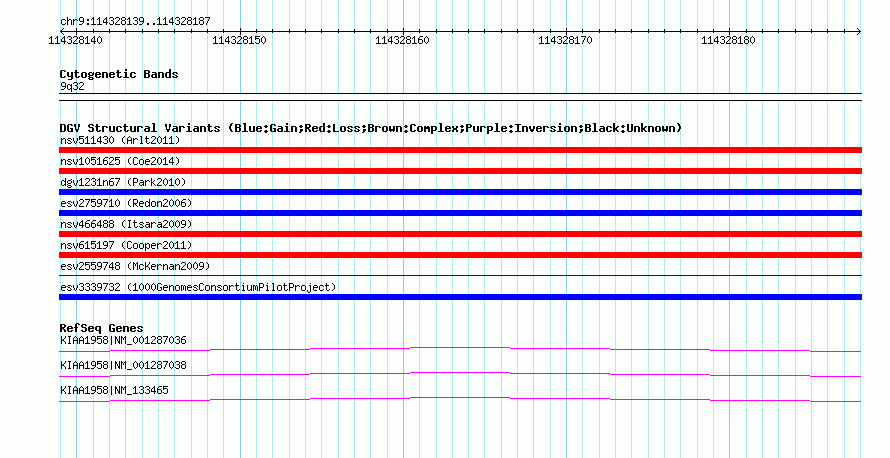Click the blue bar under dgv1231n67
Image resolution: width=890 pixels, height=458 pixels.
point(460,192)
